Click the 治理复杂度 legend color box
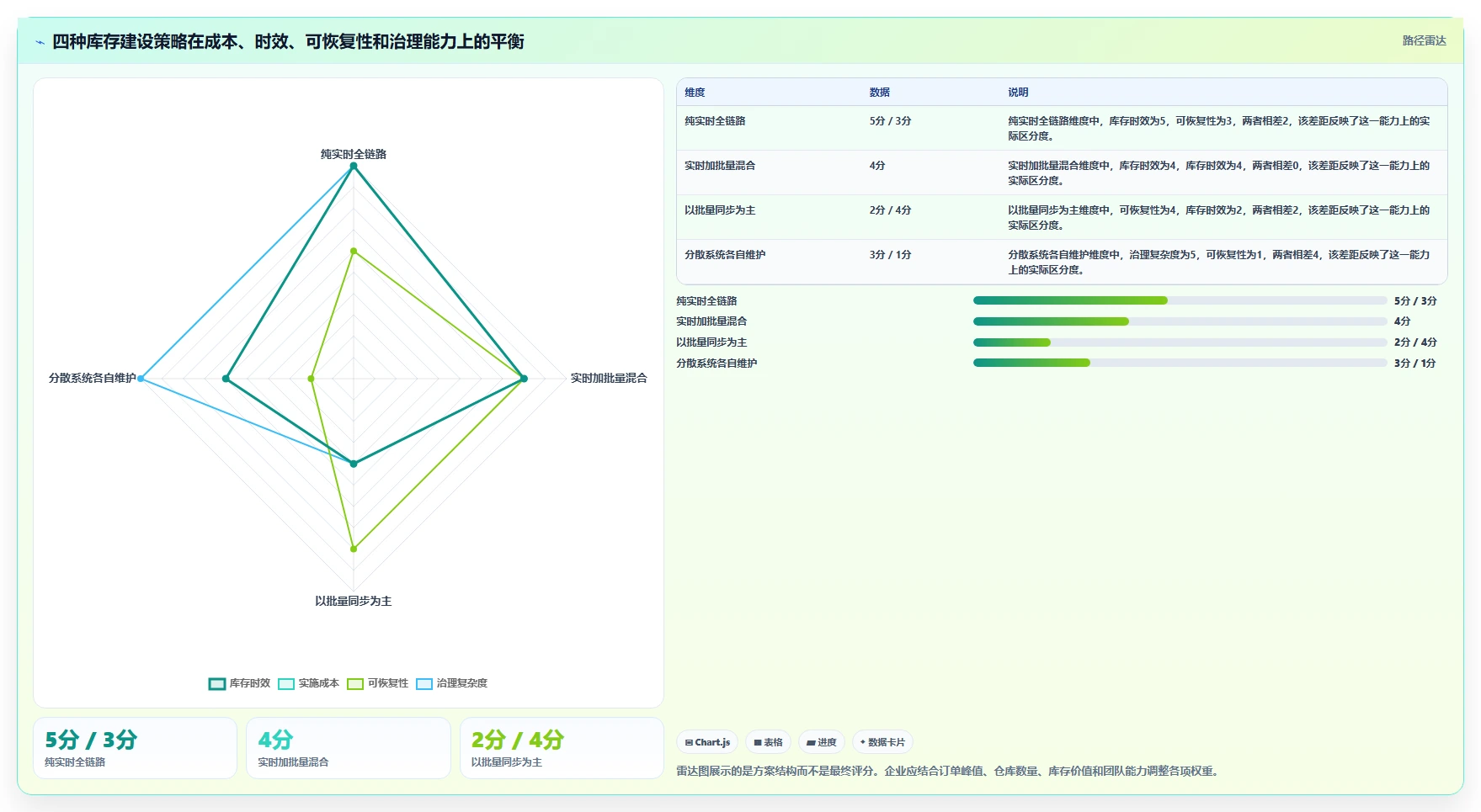This screenshot has width=1481, height=812. 424,683
